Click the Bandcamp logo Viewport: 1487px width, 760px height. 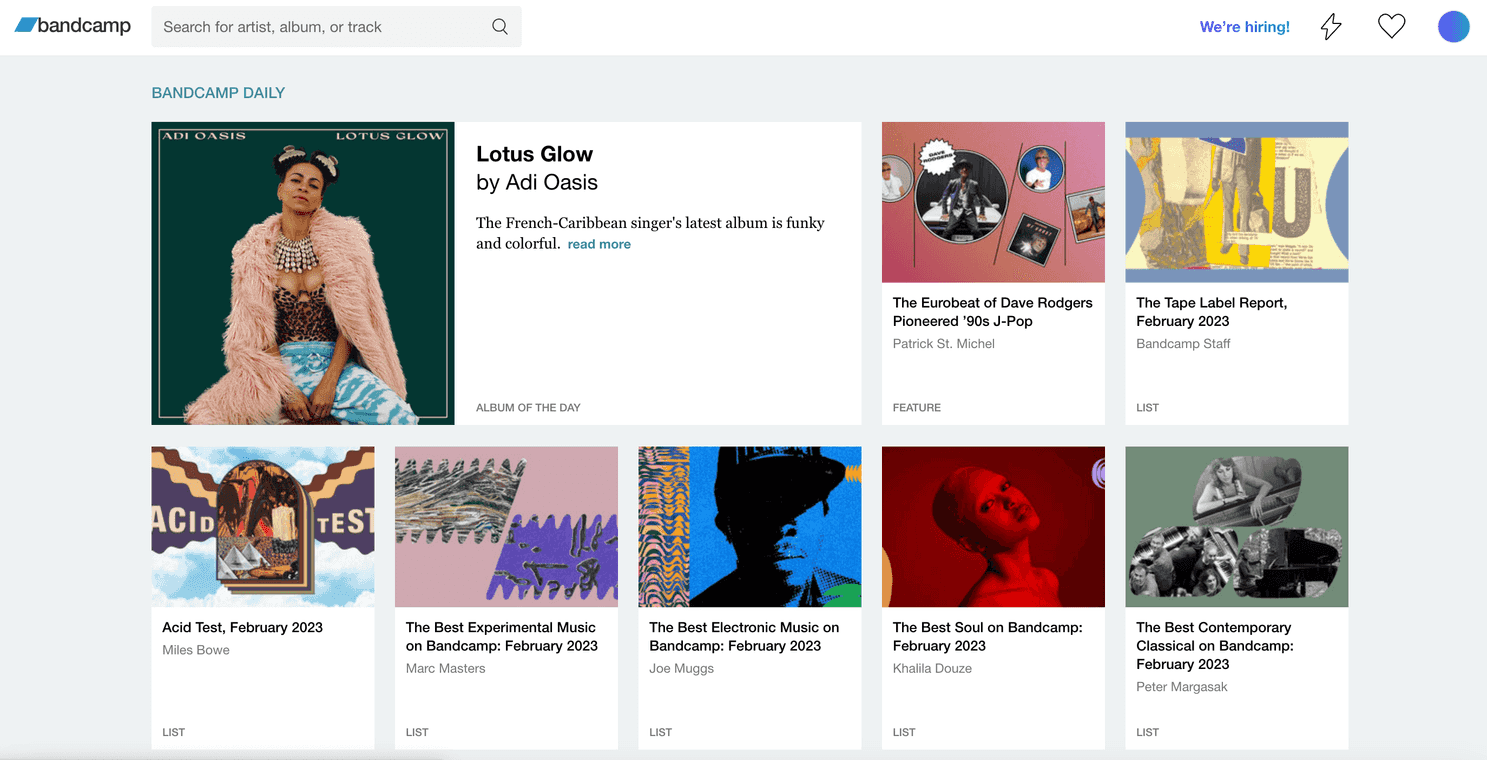[x=72, y=25]
